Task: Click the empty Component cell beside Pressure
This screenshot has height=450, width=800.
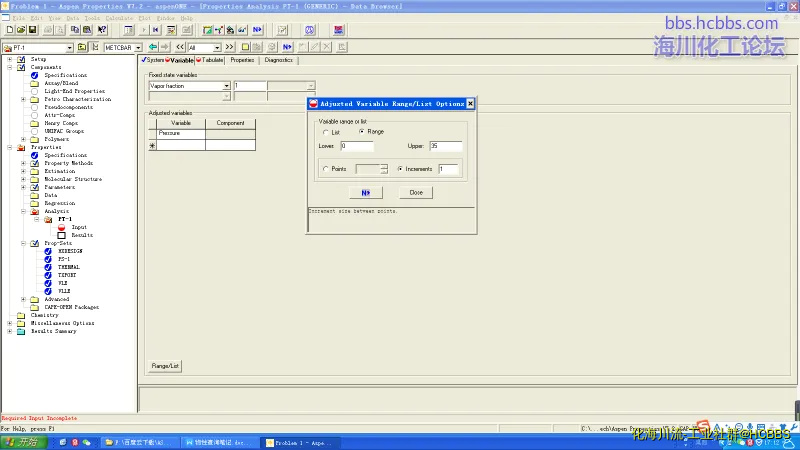Action: tap(230, 133)
